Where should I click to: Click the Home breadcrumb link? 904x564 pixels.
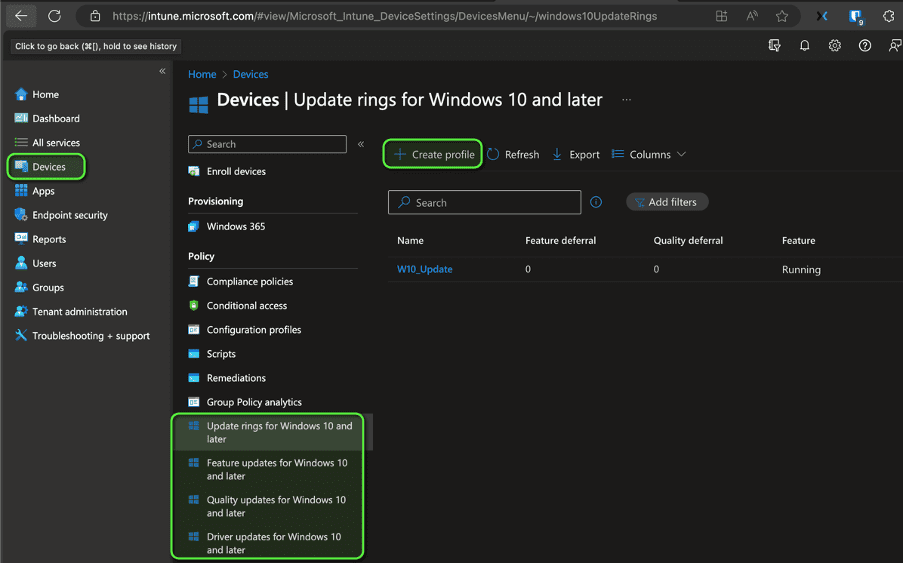202,74
